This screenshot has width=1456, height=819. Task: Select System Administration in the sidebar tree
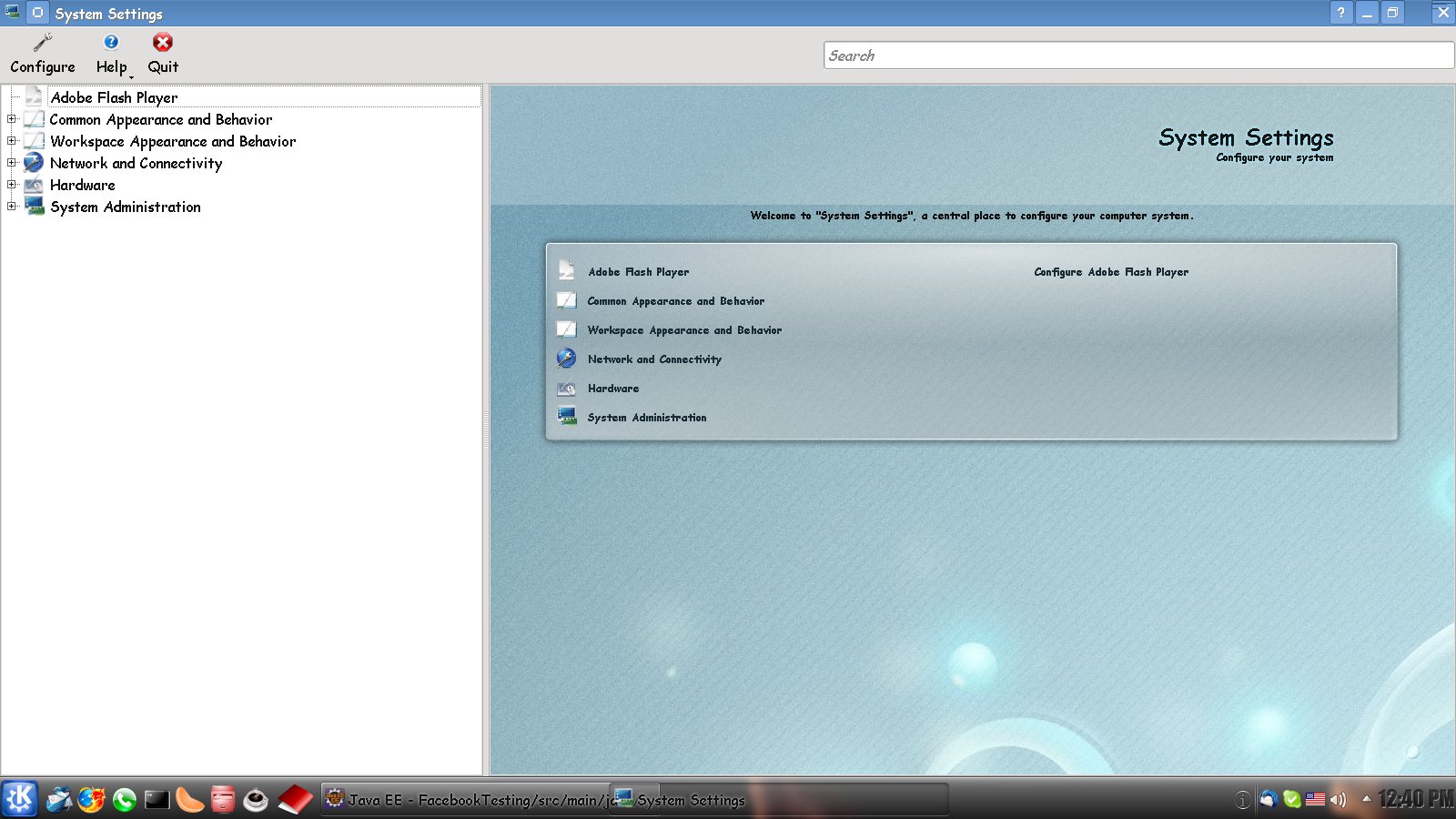click(x=125, y=207)
